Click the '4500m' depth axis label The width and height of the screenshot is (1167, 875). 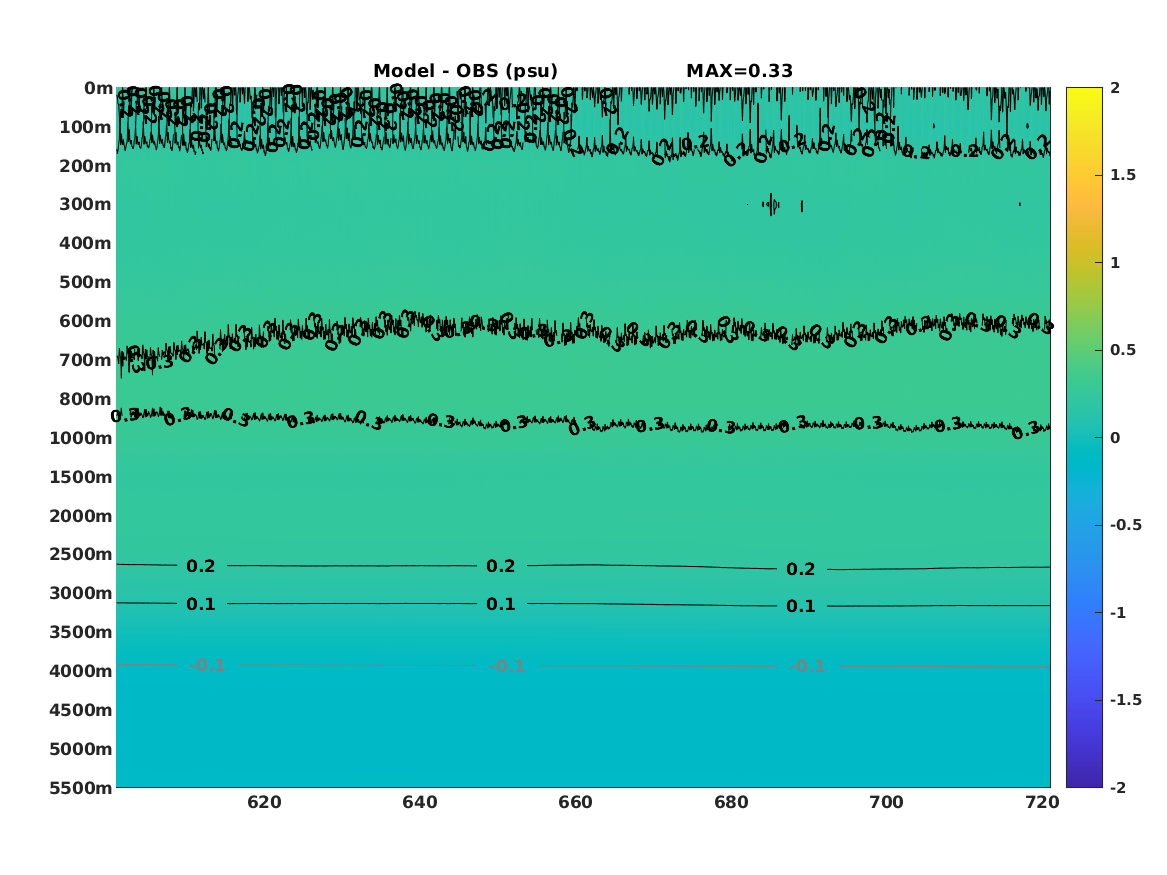pos(80,710)
